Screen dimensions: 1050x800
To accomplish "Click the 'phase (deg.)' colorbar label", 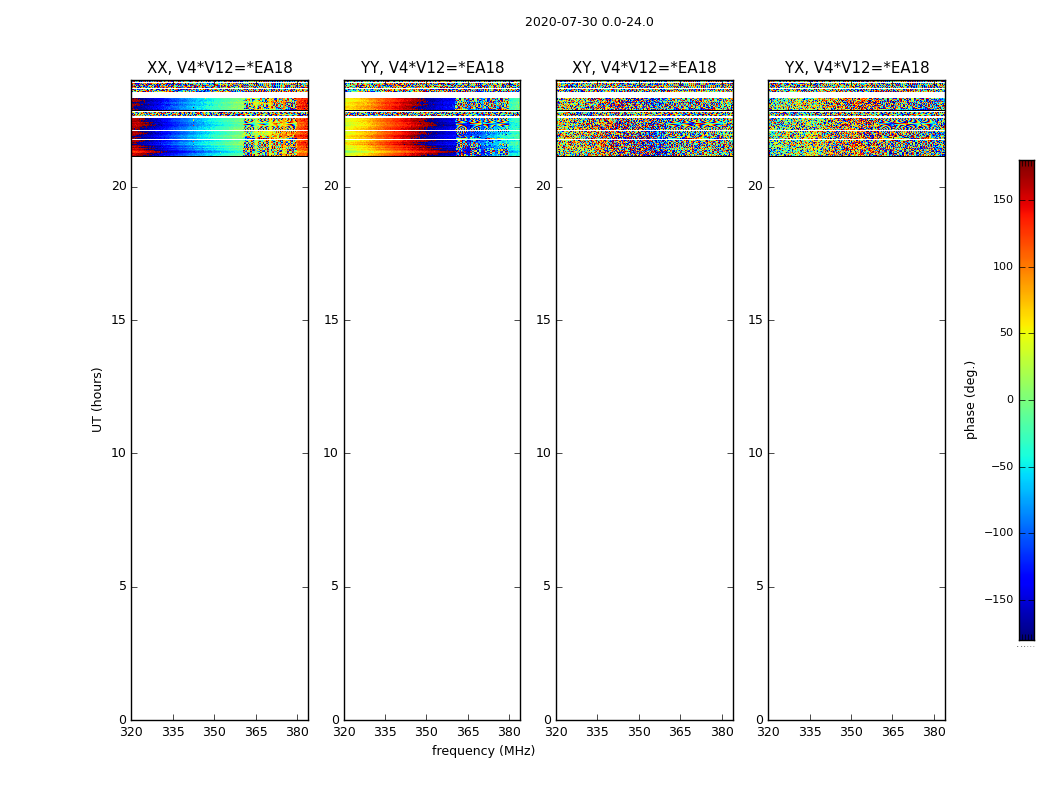I will 970,400.
